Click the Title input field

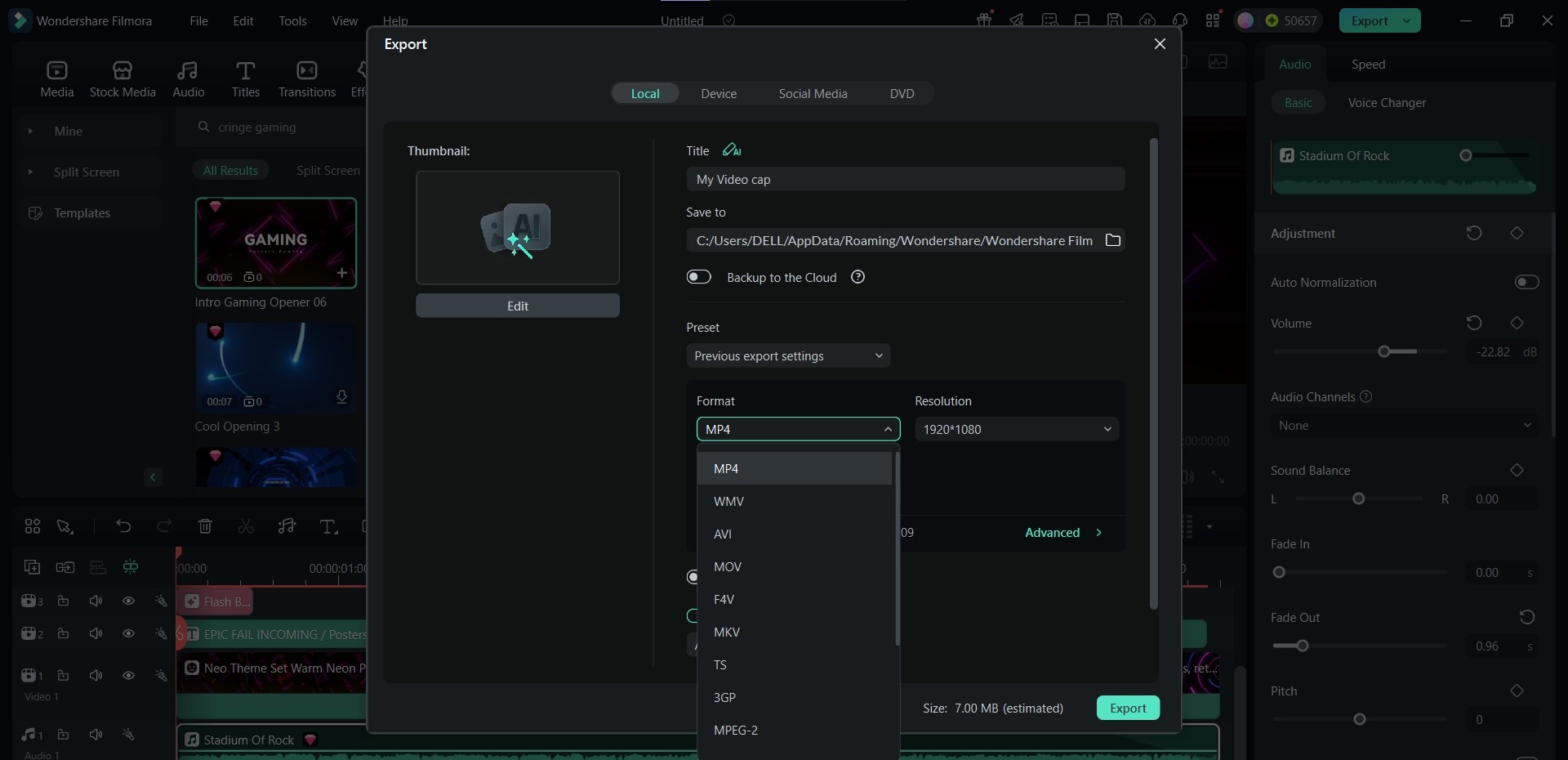[906, 179]
